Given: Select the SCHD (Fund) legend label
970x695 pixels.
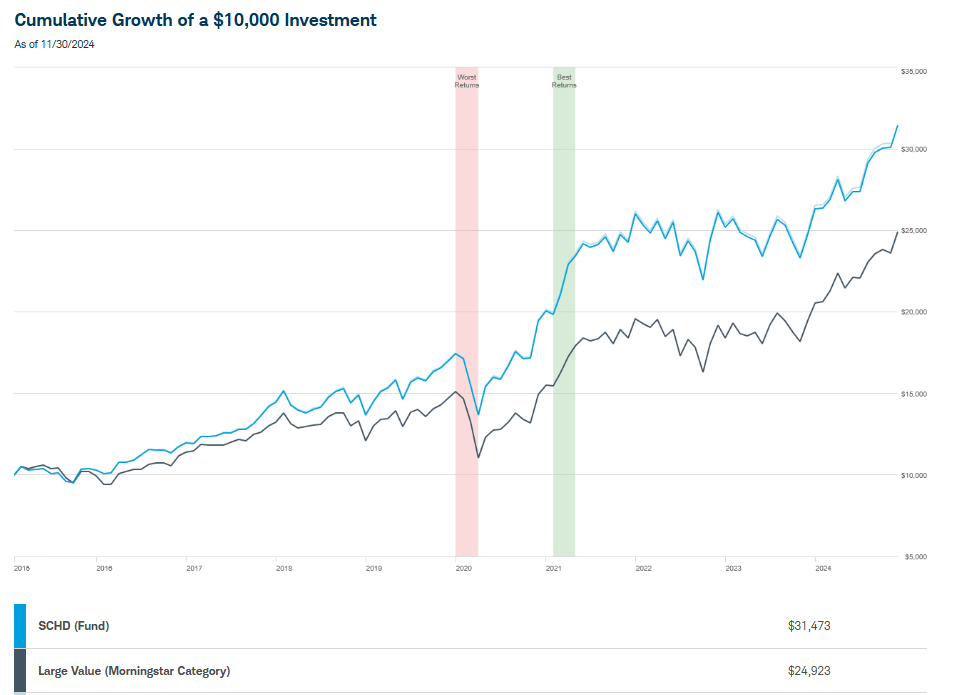Looking at the screenshot, I should click(x=73, y=626).
